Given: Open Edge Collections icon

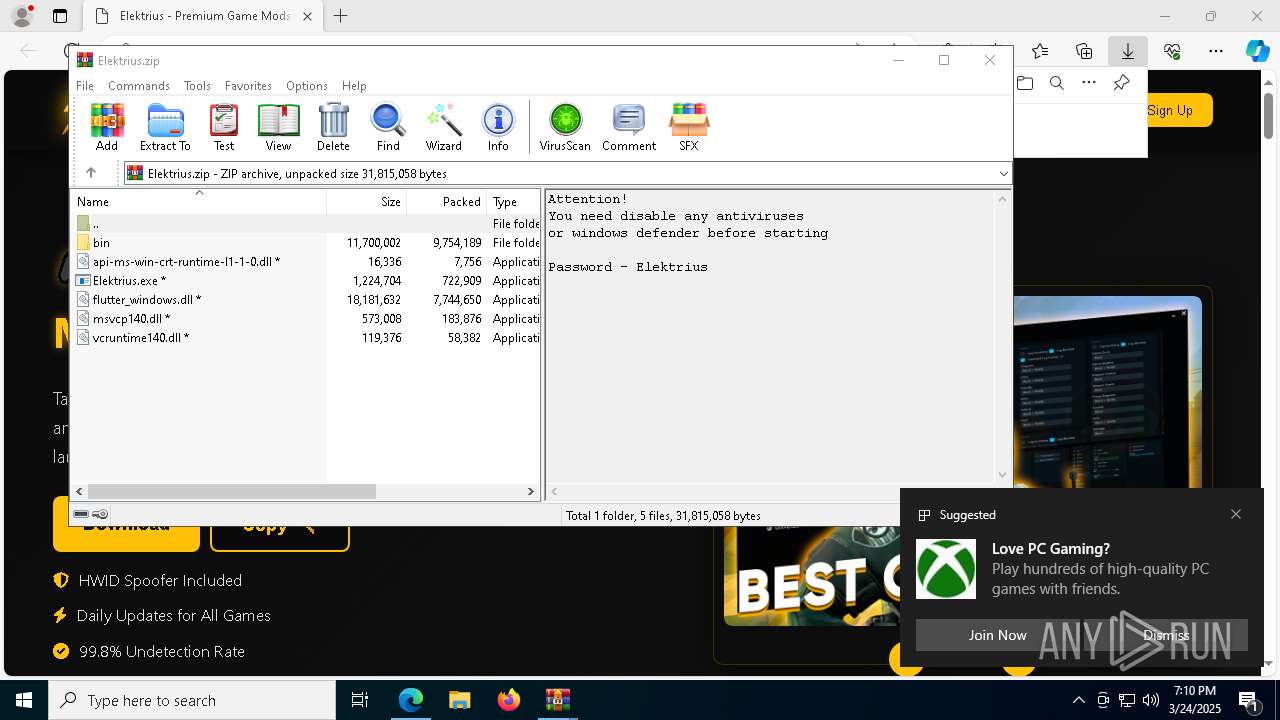Looking at the screenshot, I should point(1084,51).
